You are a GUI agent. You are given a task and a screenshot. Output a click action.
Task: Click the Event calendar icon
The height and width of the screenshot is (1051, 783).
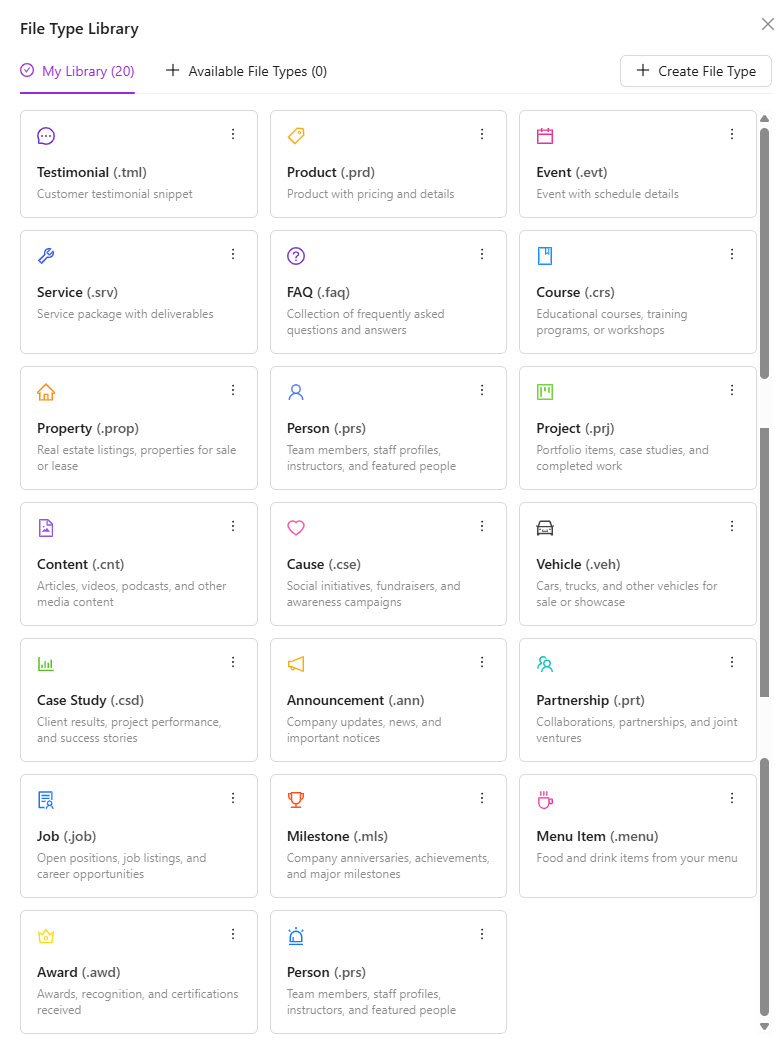[544, 135]
